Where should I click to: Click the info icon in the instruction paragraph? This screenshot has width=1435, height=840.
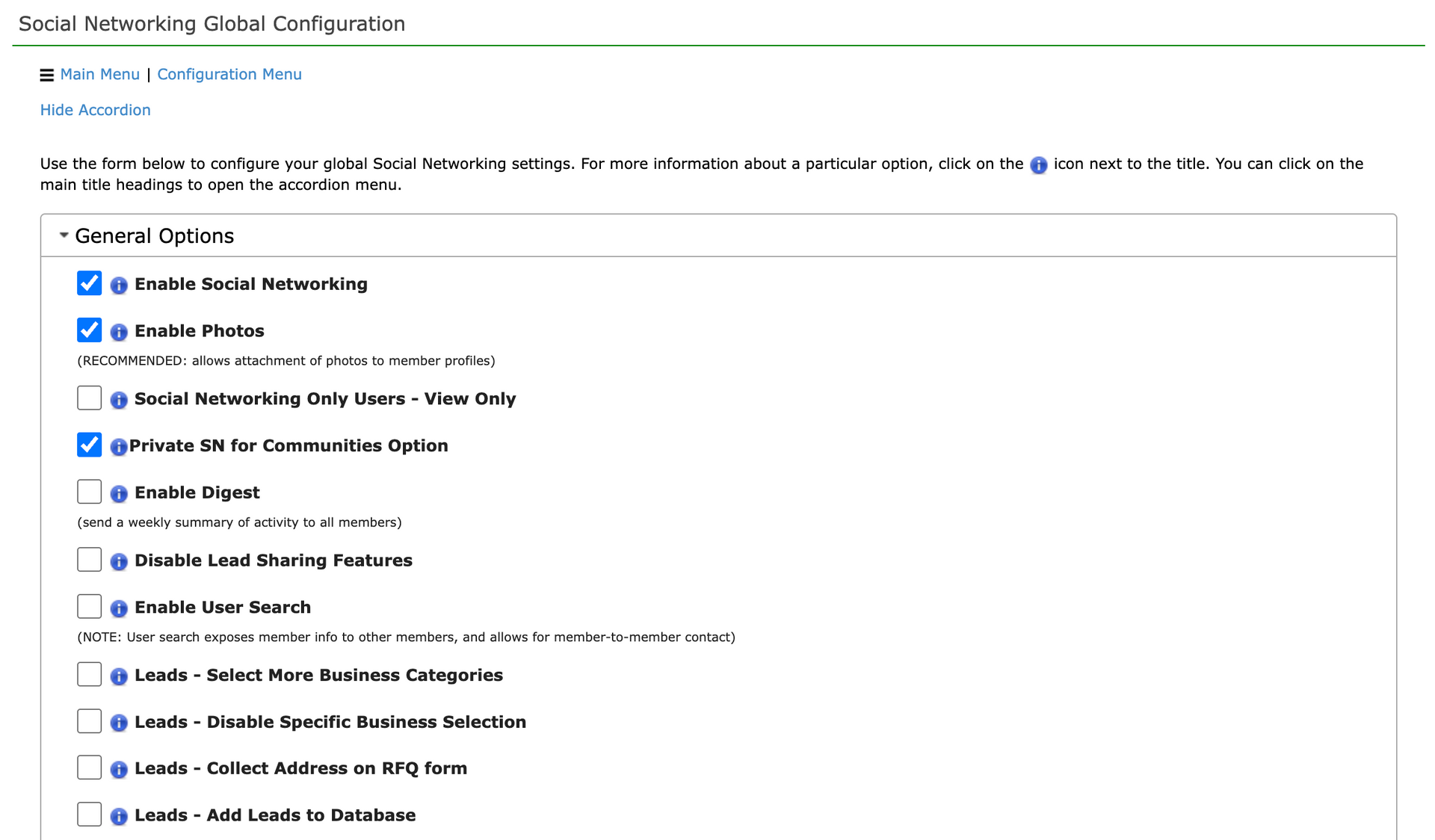point(1038,166)
